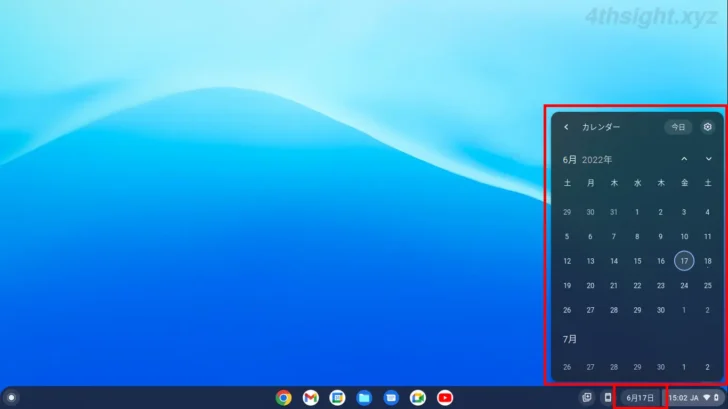Select date 22 in the calendar
Image resolution: width=728 pixels, height=409 pixels.
pyautogui.click(x=637, y=286)
